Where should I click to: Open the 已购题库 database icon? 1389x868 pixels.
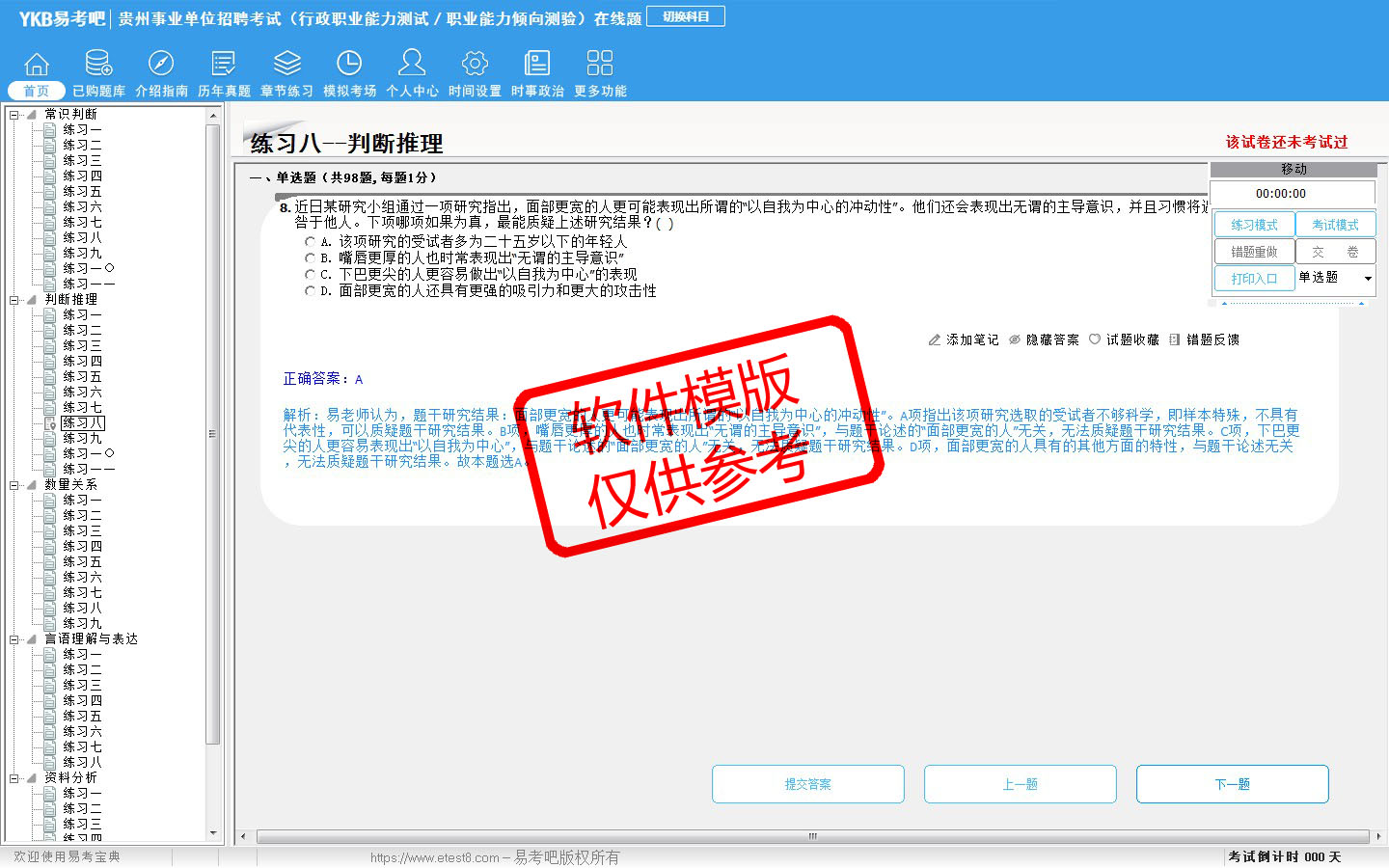click(x=98, y=65)
